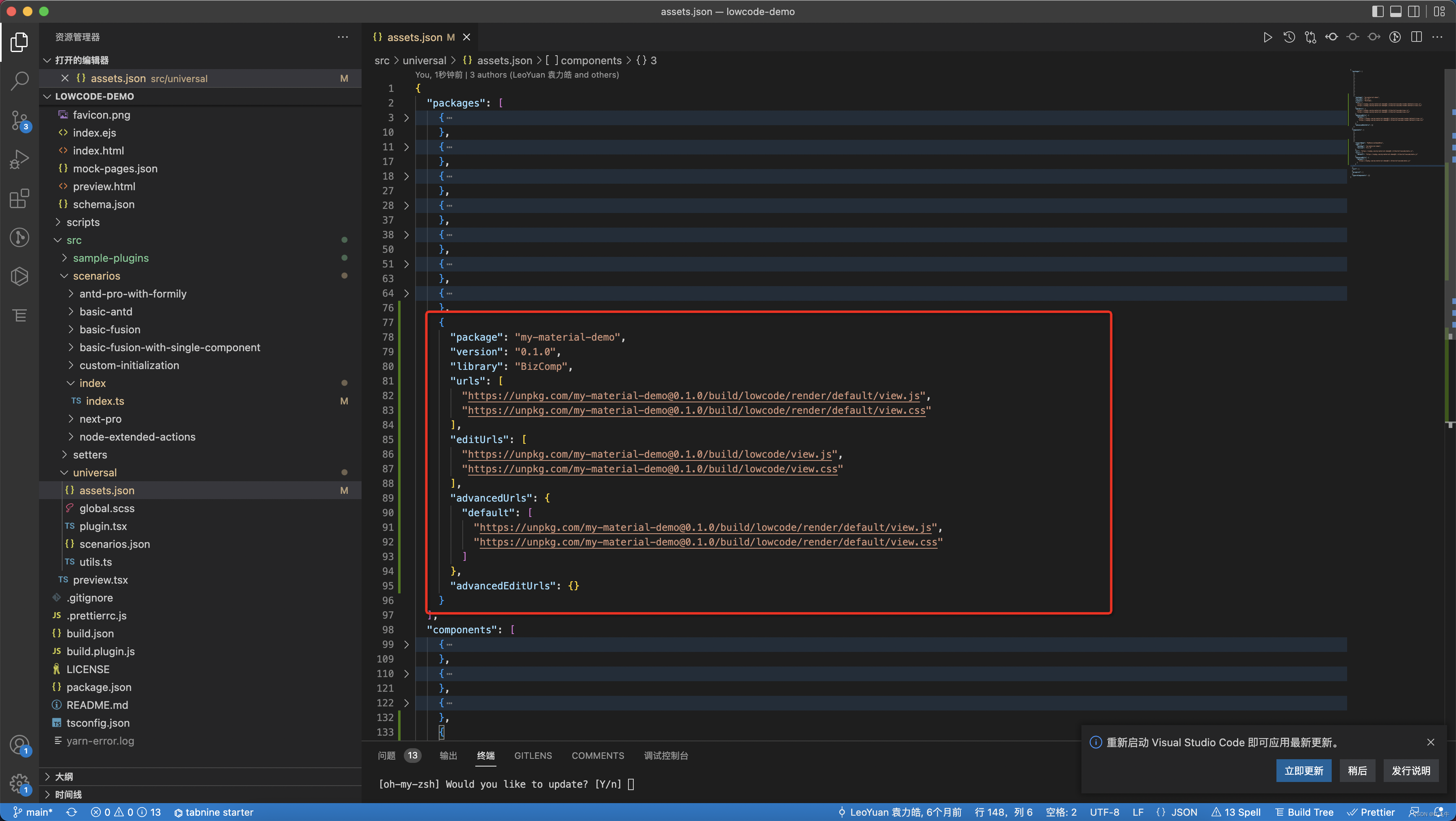Click 立即更新 update button in notification
Screen dimensions: 1456x821
coord(1303,770)
